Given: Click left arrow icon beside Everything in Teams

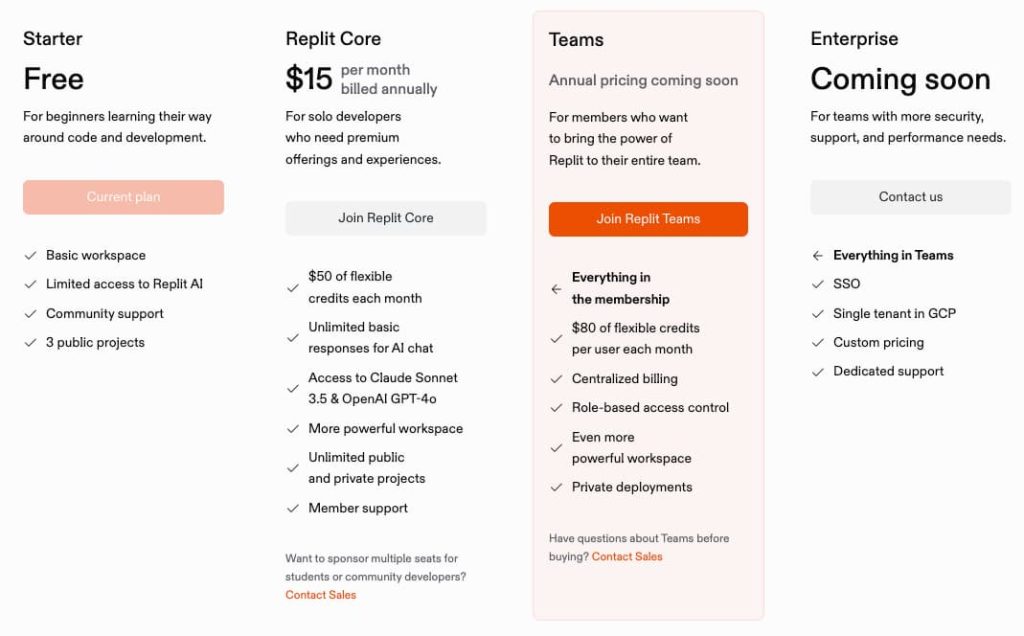Looking at the screenshot, I should pos(818,256).
